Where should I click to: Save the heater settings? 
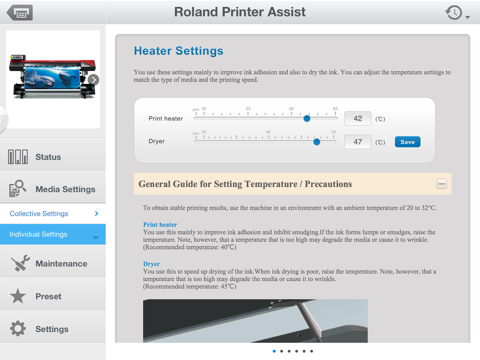(408, 142)
